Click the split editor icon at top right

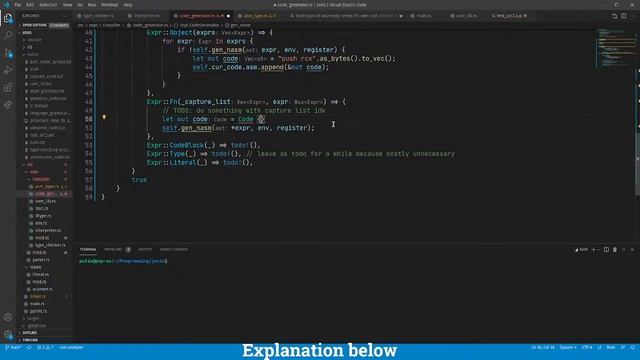pyautogui.click(x=624, y=16)
